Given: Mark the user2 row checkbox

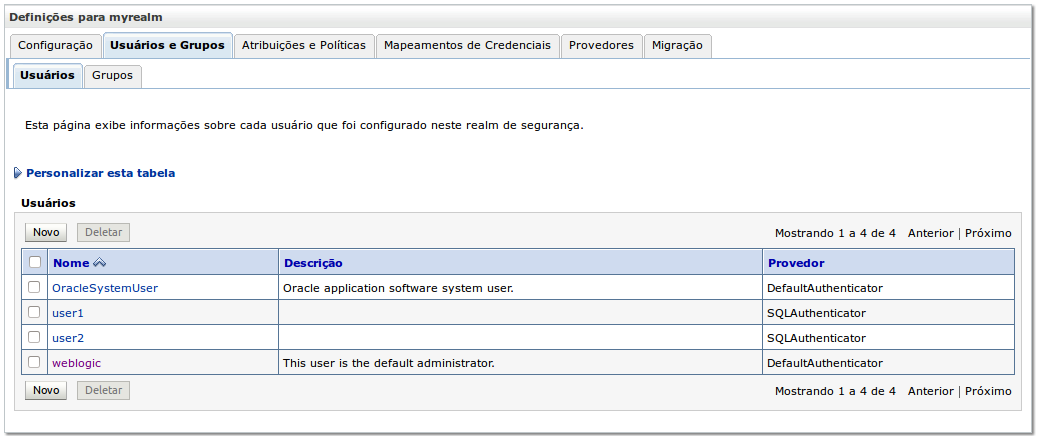Looking at the screenshot, I should [x=35, y=337].
